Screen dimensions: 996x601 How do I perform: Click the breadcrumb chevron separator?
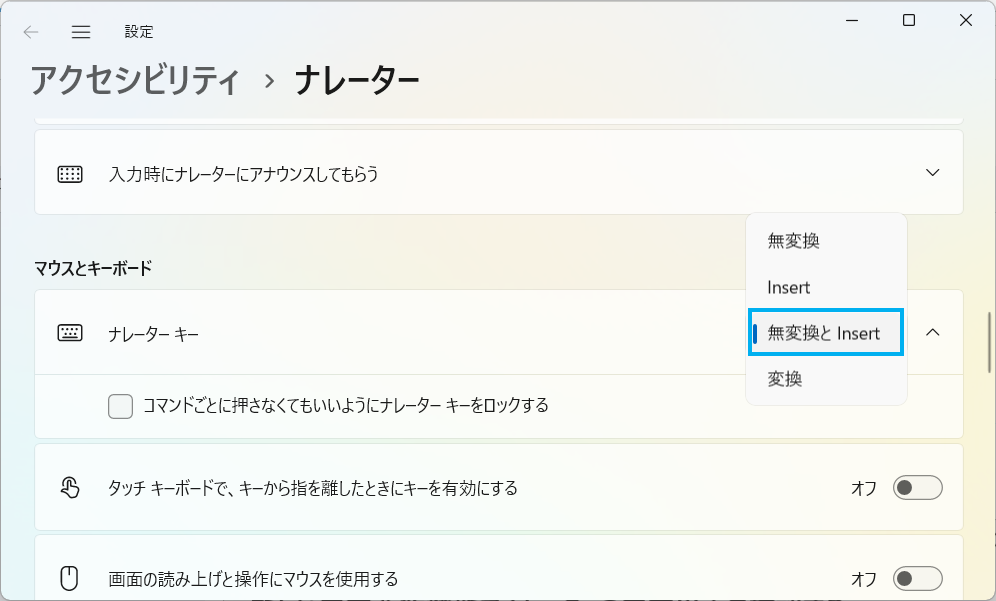click(270, 81)
